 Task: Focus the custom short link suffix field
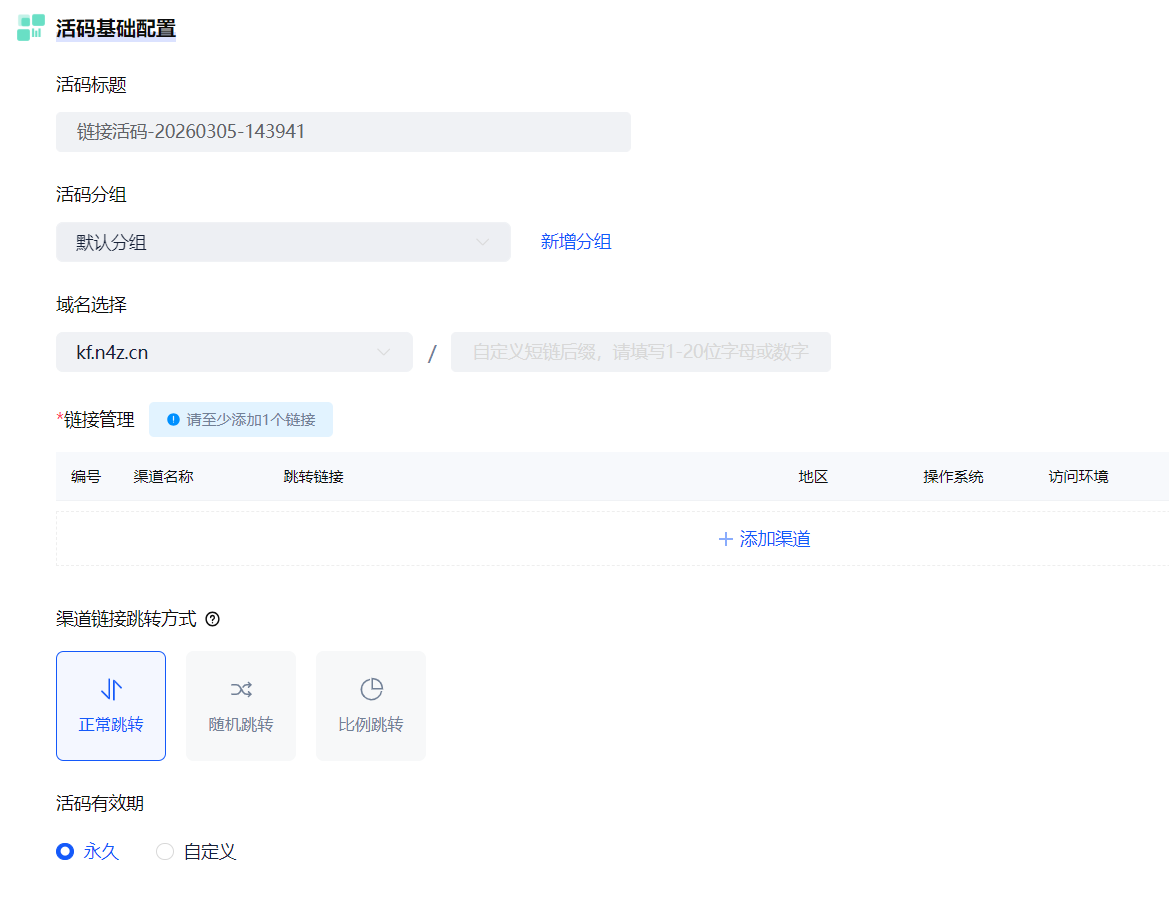(x=640, y=352)
